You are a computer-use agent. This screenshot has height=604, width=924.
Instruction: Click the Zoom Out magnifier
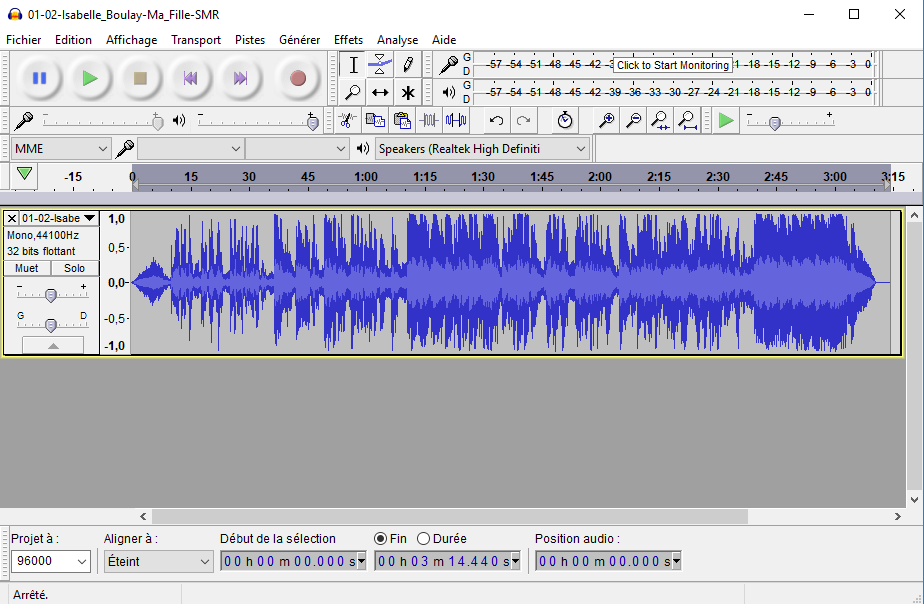tap(633, 121)
